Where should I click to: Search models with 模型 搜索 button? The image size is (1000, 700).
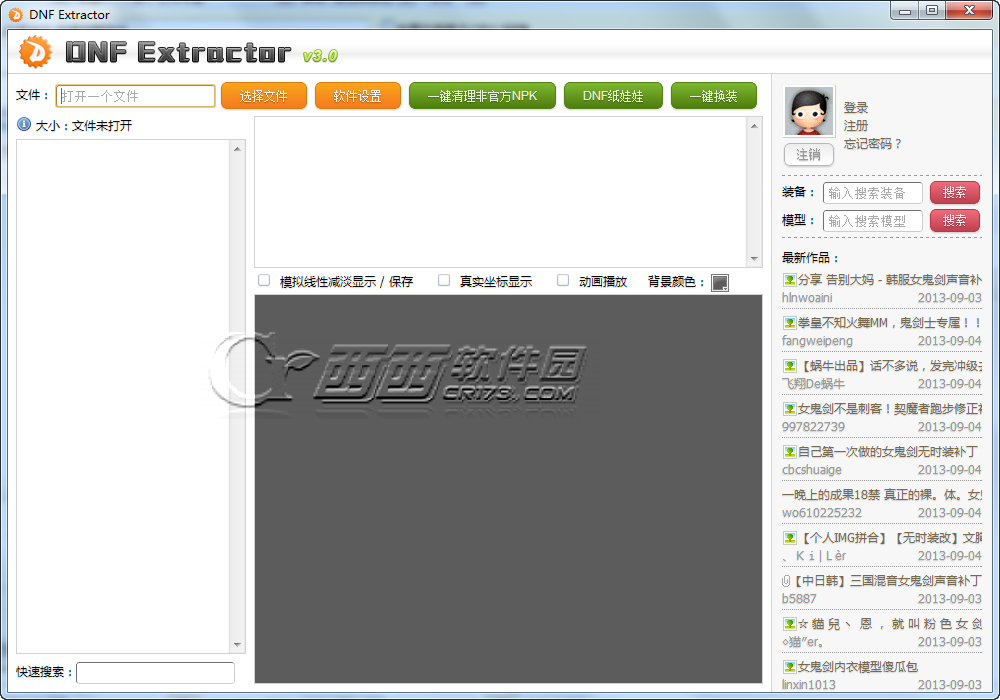pos(954,221)
